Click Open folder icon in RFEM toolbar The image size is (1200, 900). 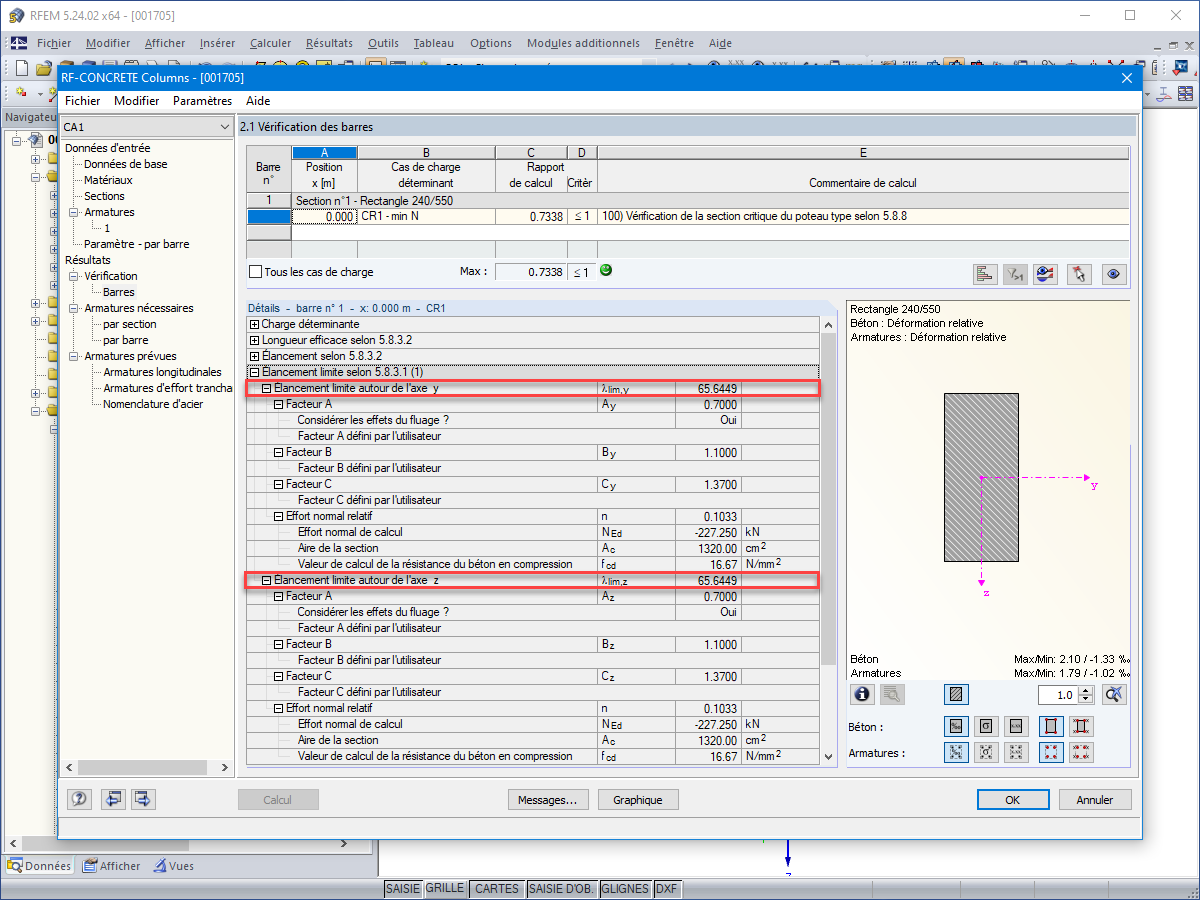coord(43,68)
